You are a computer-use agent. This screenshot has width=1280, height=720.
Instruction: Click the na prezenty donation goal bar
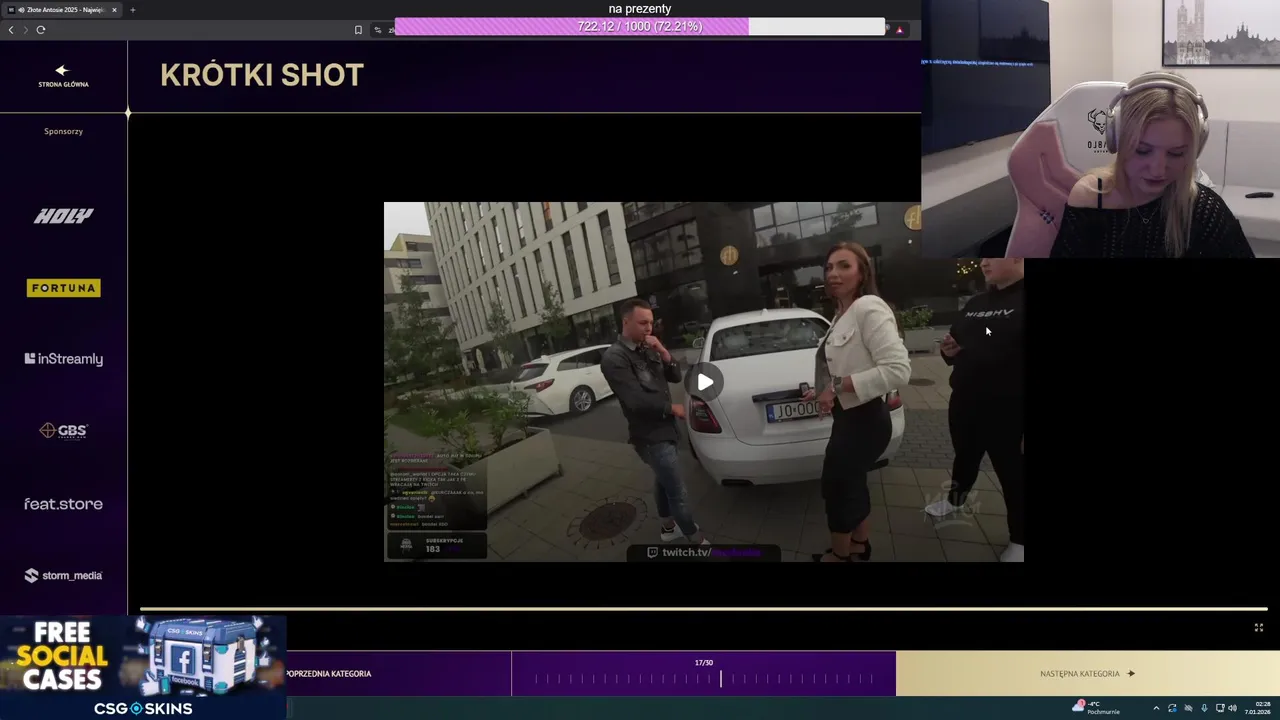point(640,27)
